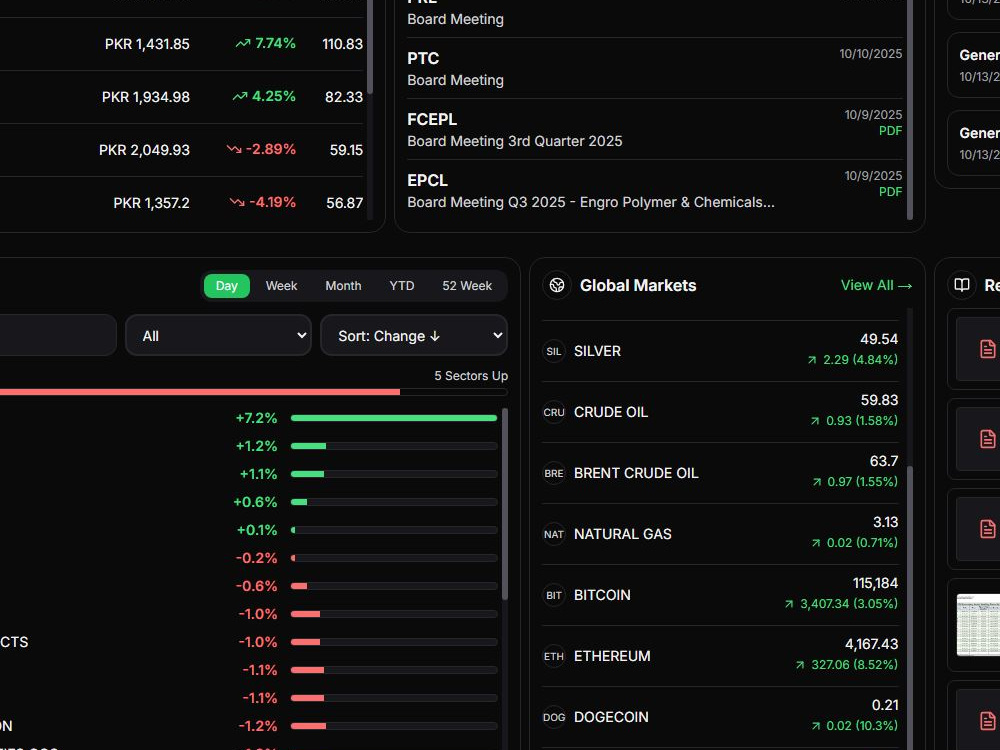1000x750 pixels.
Task: Click the up arrow next to Ethereum 327.06
Action: (x=800, y=665)
